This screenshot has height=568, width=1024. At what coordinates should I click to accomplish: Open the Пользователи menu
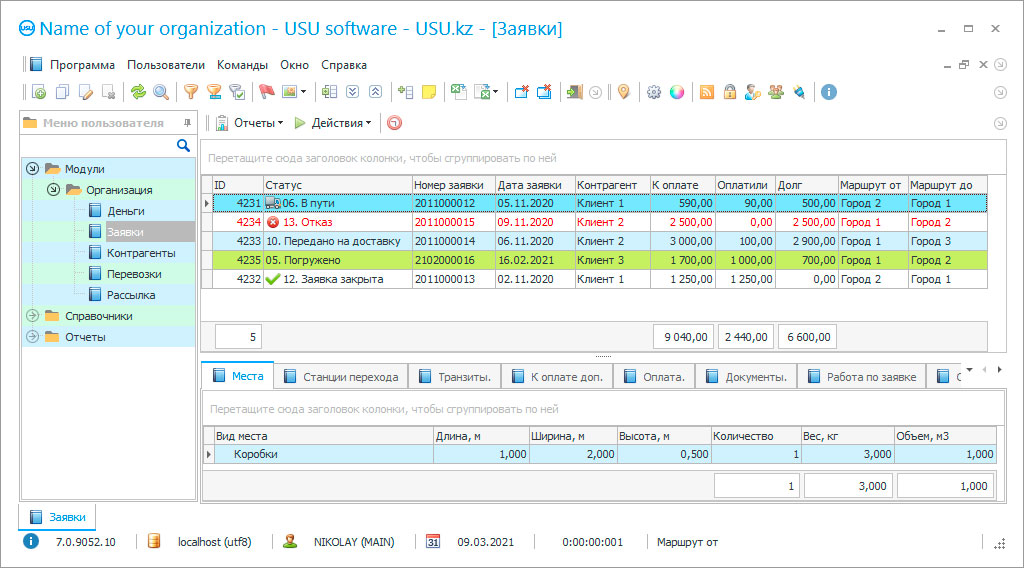click(166, 65)
